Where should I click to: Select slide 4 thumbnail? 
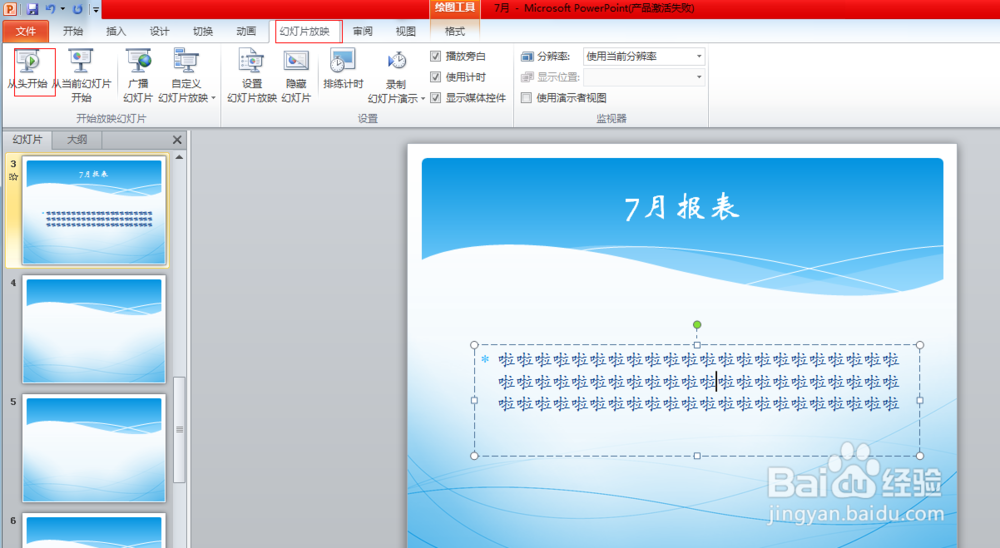[94, 329]
